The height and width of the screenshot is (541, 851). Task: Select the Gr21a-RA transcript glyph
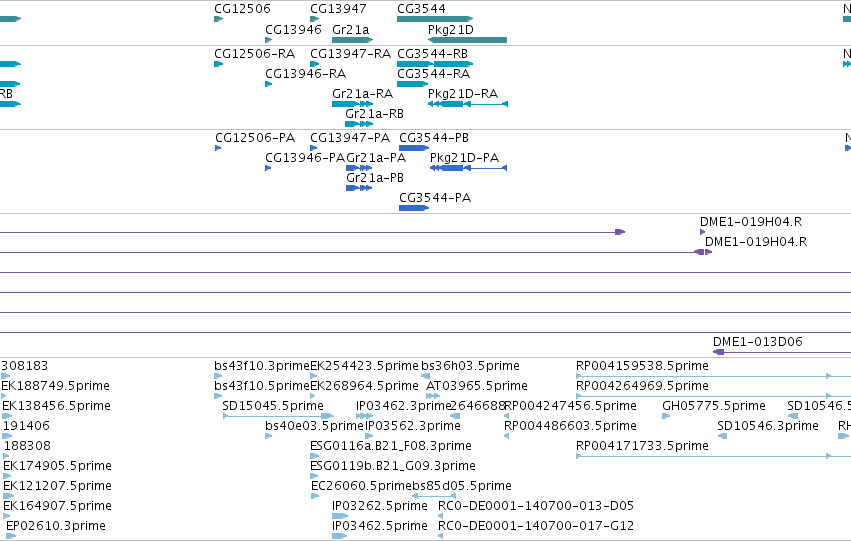point(352,104)
